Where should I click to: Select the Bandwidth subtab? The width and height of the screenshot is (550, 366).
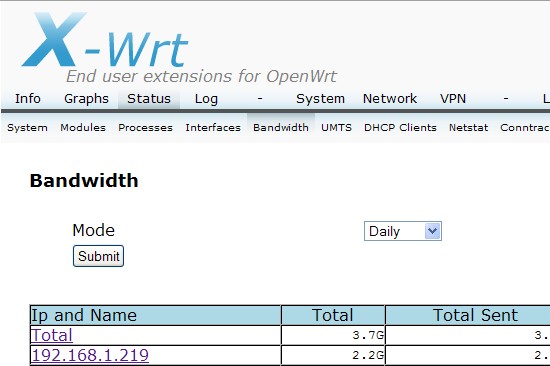click(281, 127)
